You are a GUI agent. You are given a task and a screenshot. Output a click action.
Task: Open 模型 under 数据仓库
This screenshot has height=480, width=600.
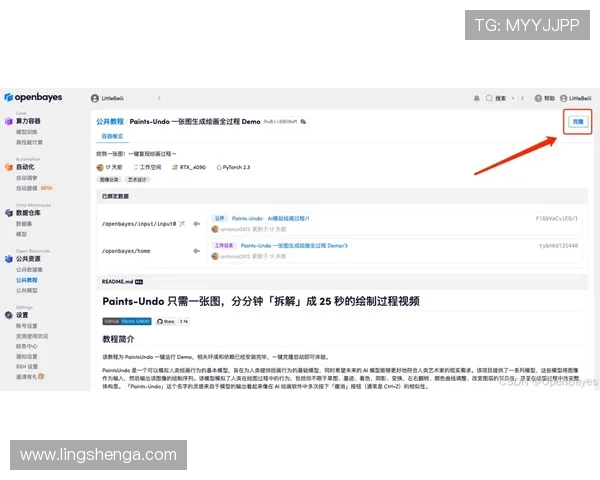[x=21, y=234]
